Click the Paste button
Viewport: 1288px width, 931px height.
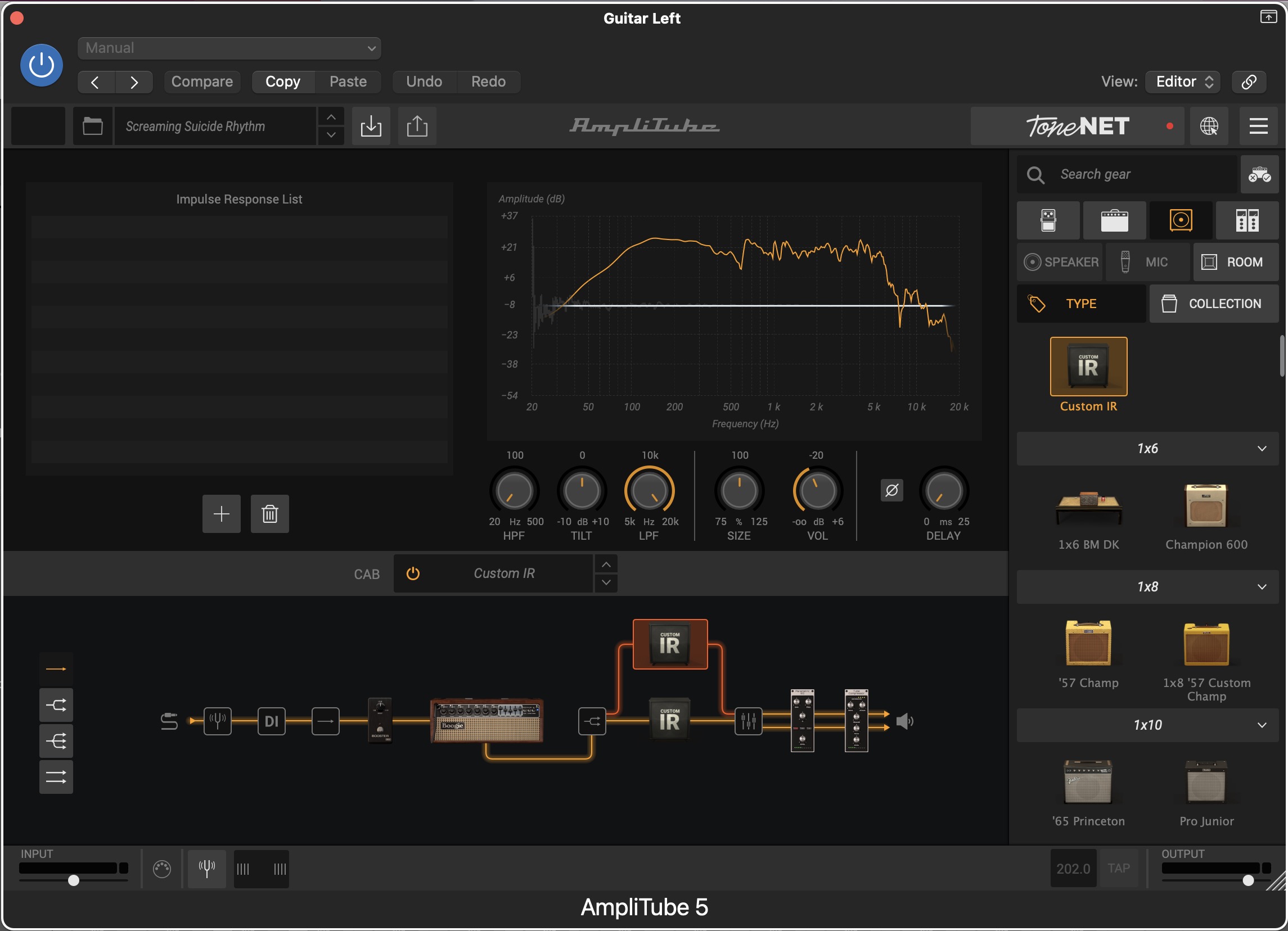pos(348,82)
